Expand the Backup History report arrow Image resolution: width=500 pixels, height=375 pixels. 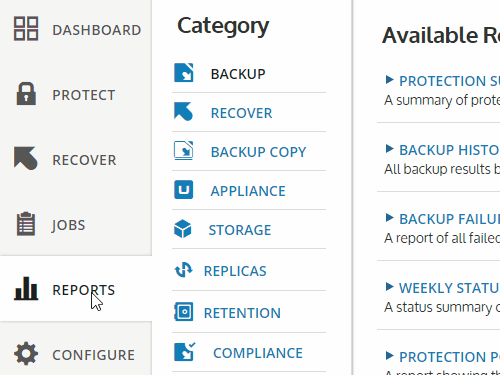click(389, 149)
